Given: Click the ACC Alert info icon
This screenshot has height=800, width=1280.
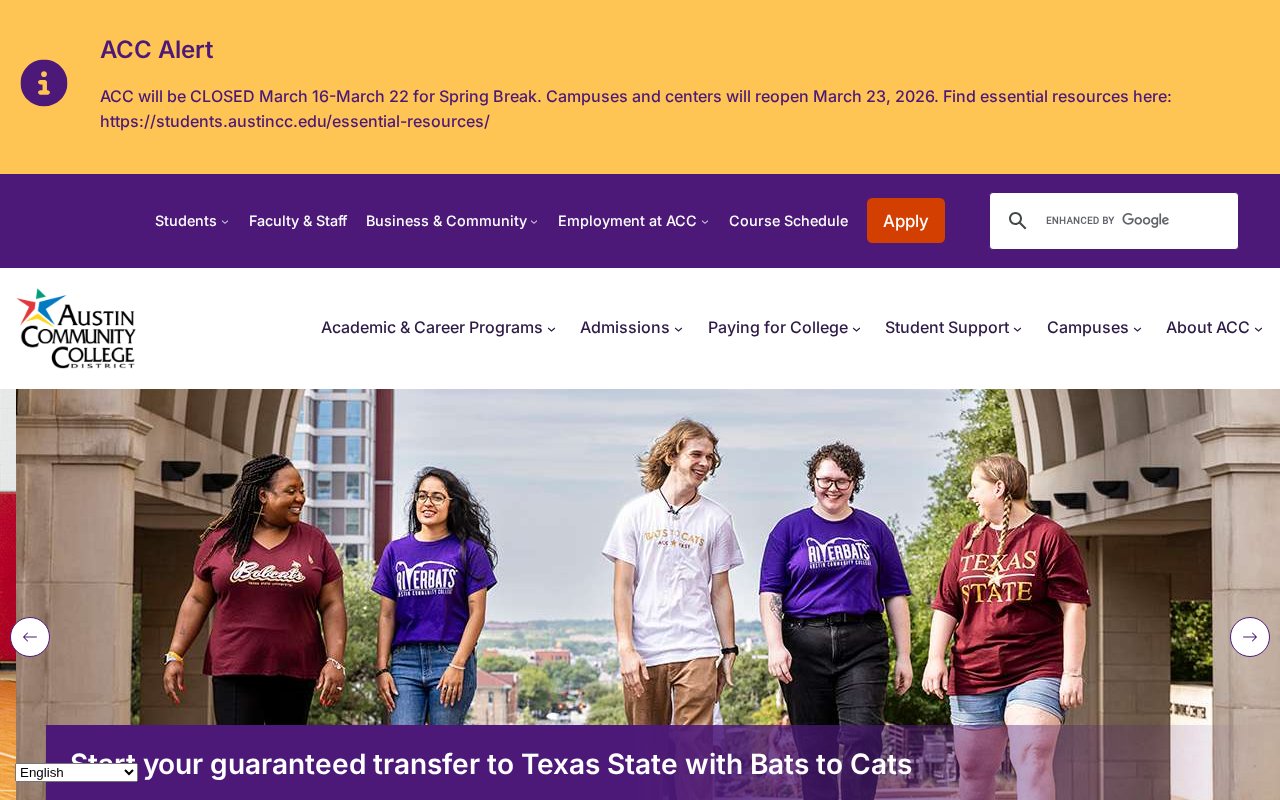Looking at the screenshot, I should [44, 83].
